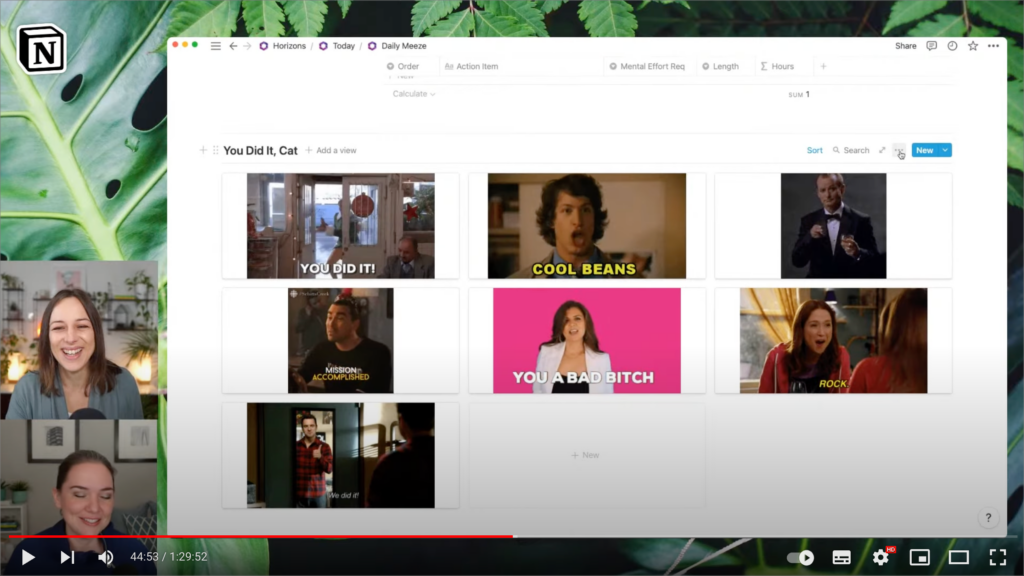This screenshot has height=576, width=1024.
Task: Expand the New button dropdown arrow
Action: (x=946, y=150)
